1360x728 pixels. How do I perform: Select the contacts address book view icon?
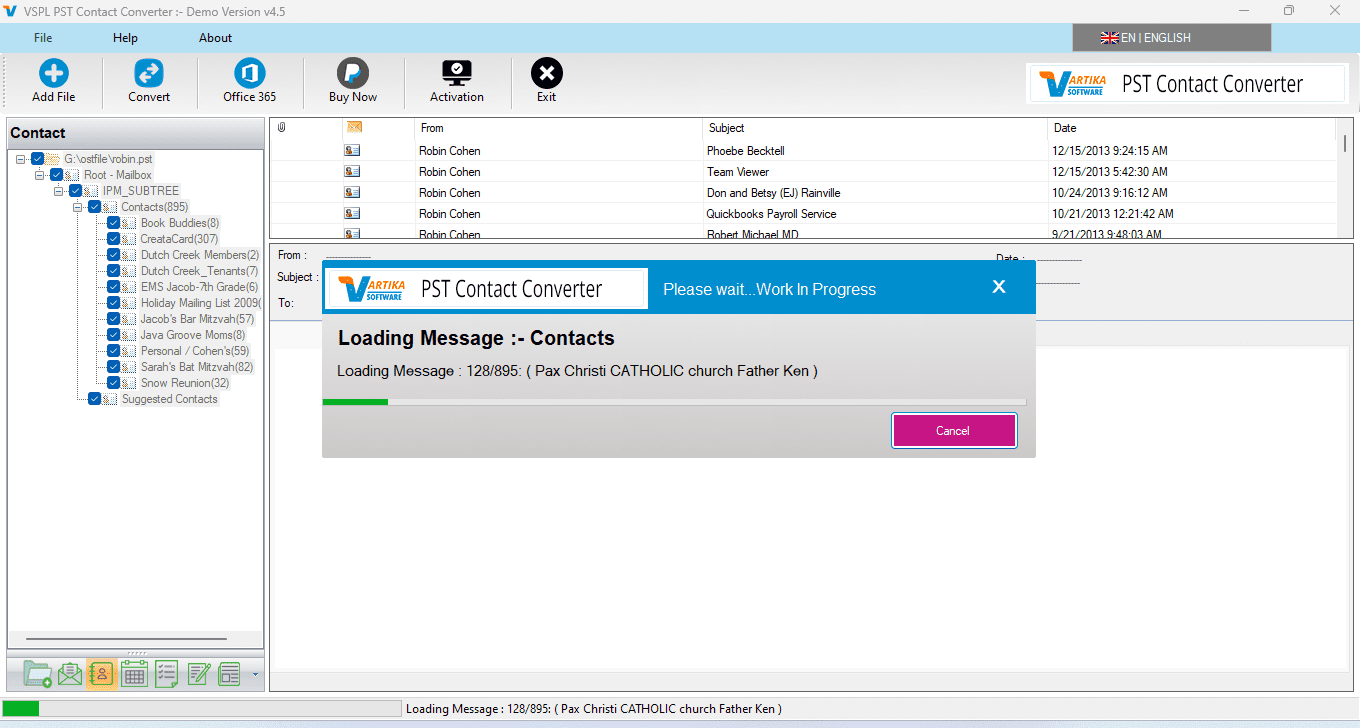[101, 675]
